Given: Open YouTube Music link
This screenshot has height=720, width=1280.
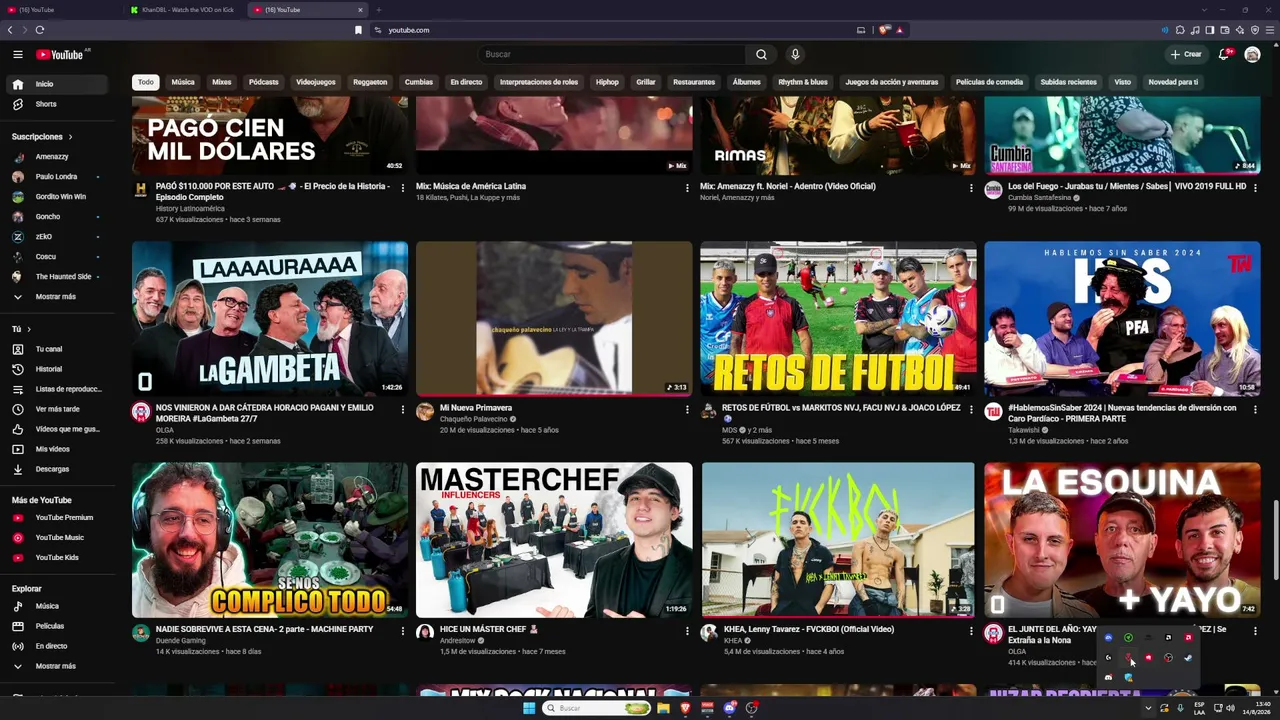Looking at the screenshot, I should coord(60,538).
